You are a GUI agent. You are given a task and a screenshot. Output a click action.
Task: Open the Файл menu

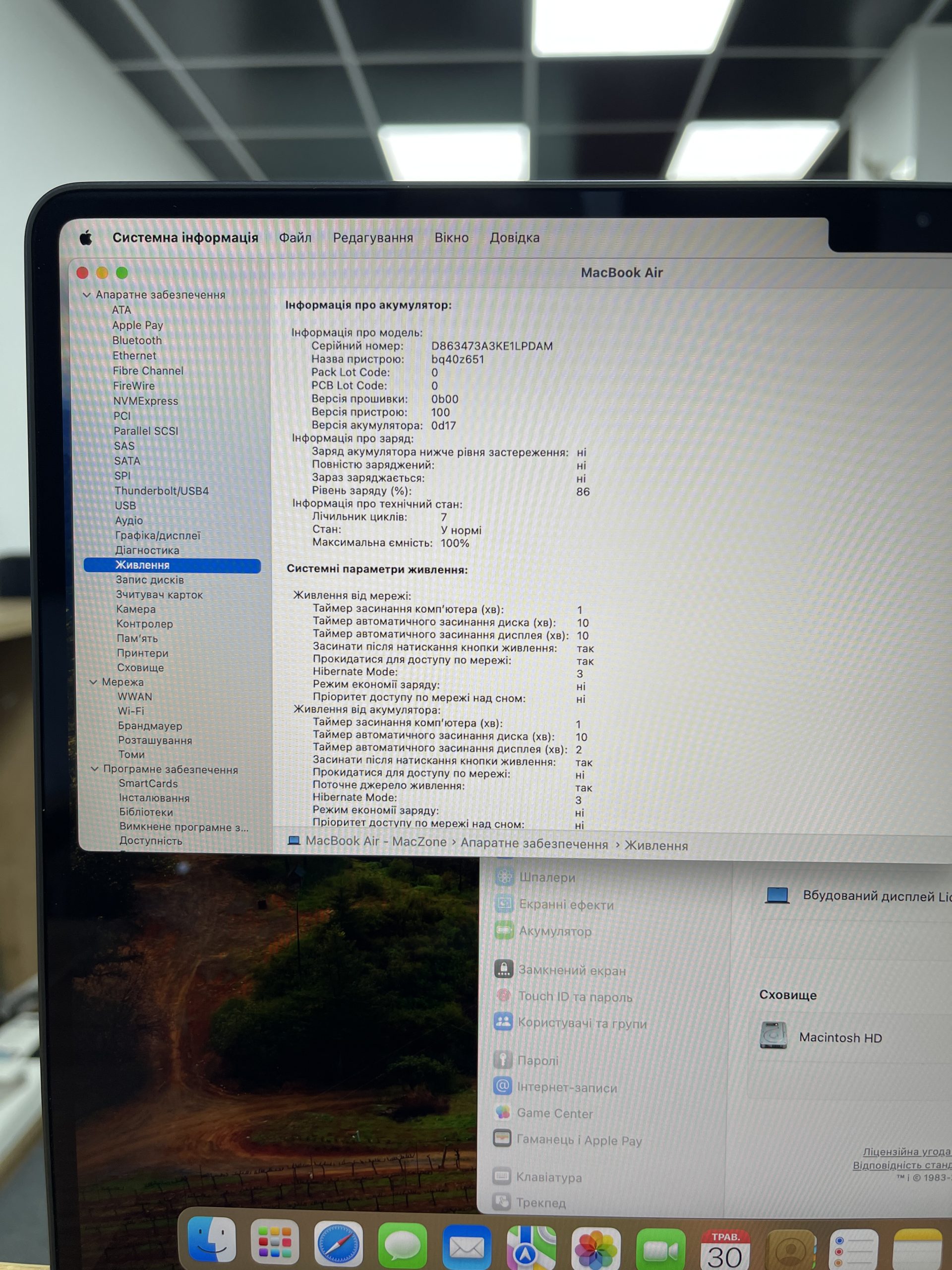click(x=295, y=238)
